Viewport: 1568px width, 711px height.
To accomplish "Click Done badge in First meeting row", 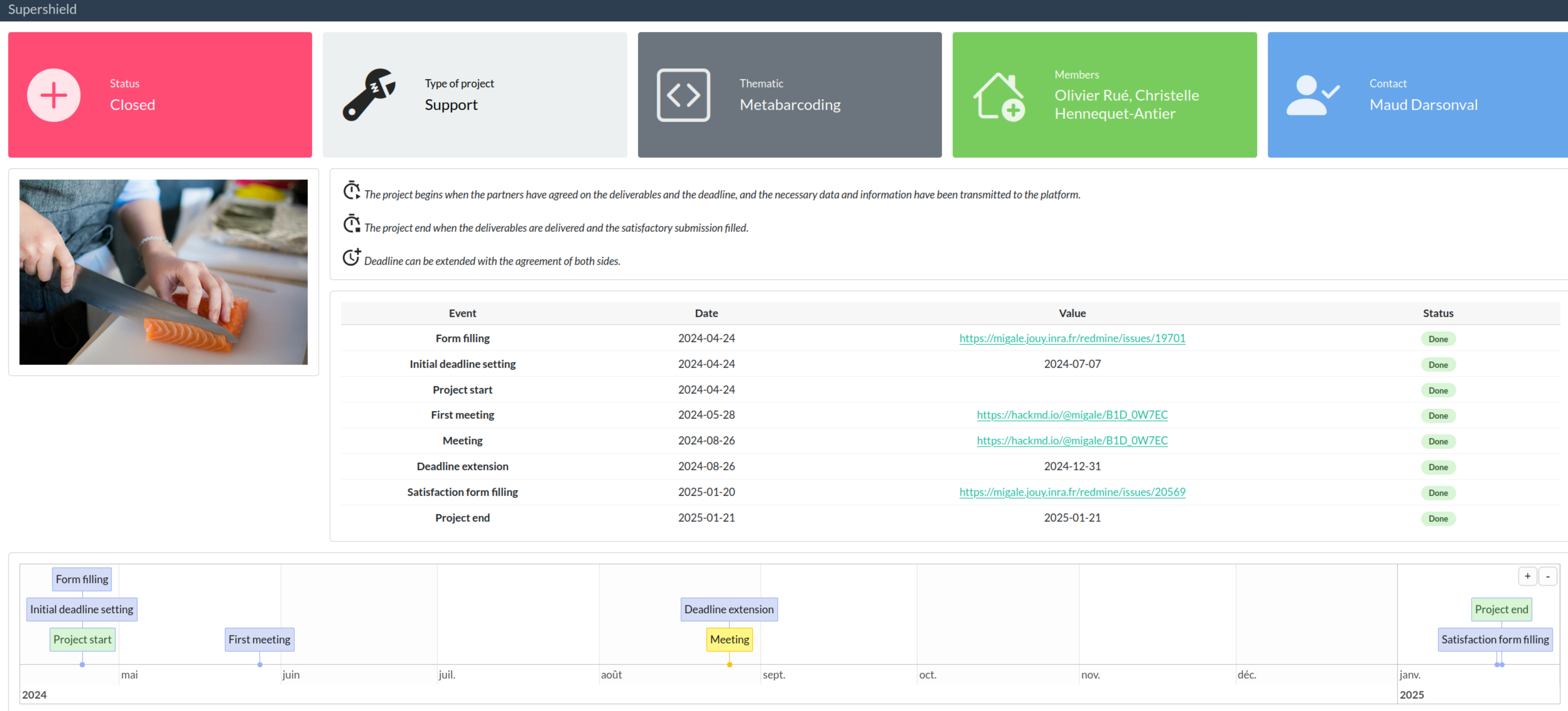I will [x=1438, y=416].
